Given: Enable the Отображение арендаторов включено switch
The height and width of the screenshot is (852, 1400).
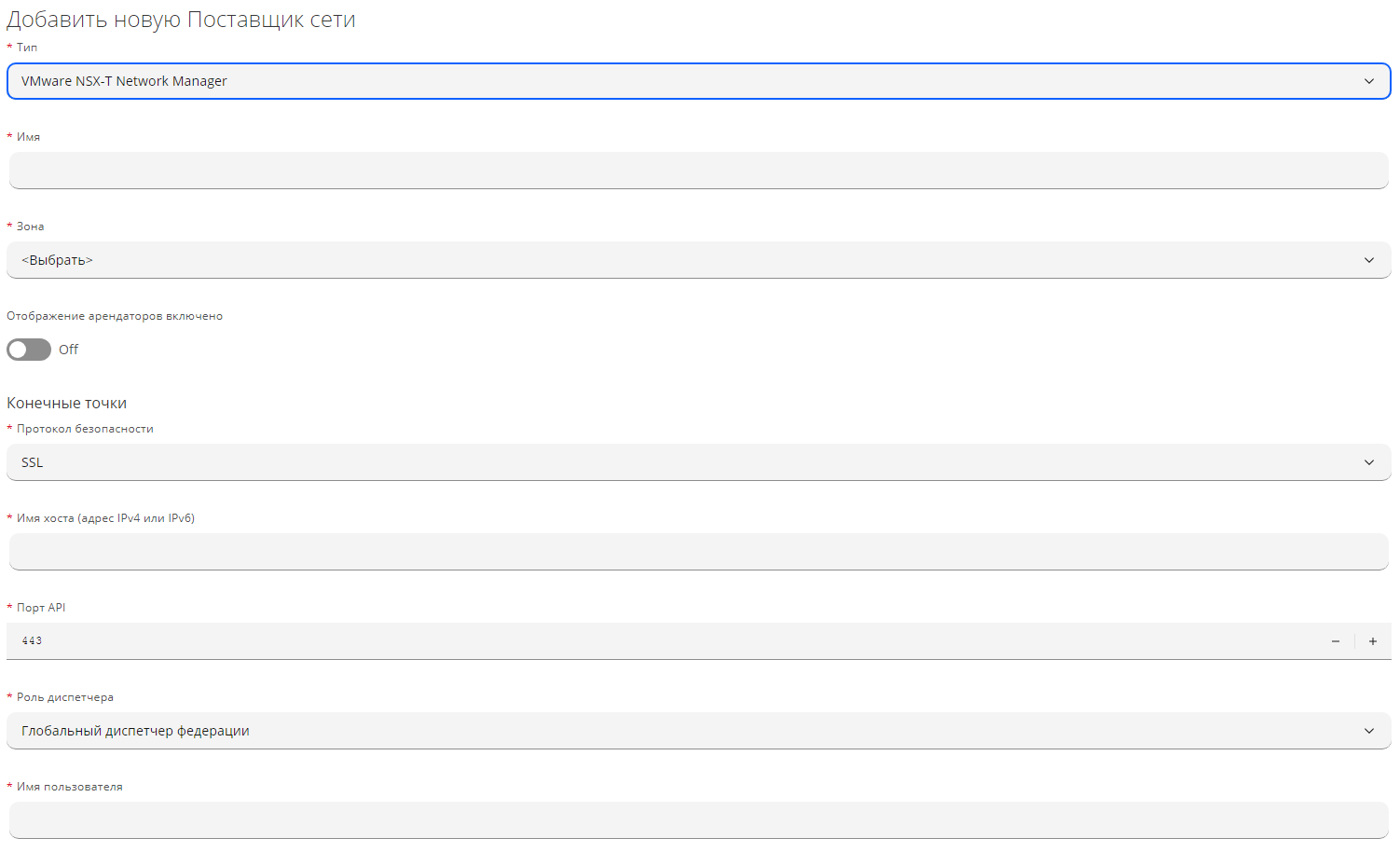Looking at the screenshot, I should (x=29, y=350).
